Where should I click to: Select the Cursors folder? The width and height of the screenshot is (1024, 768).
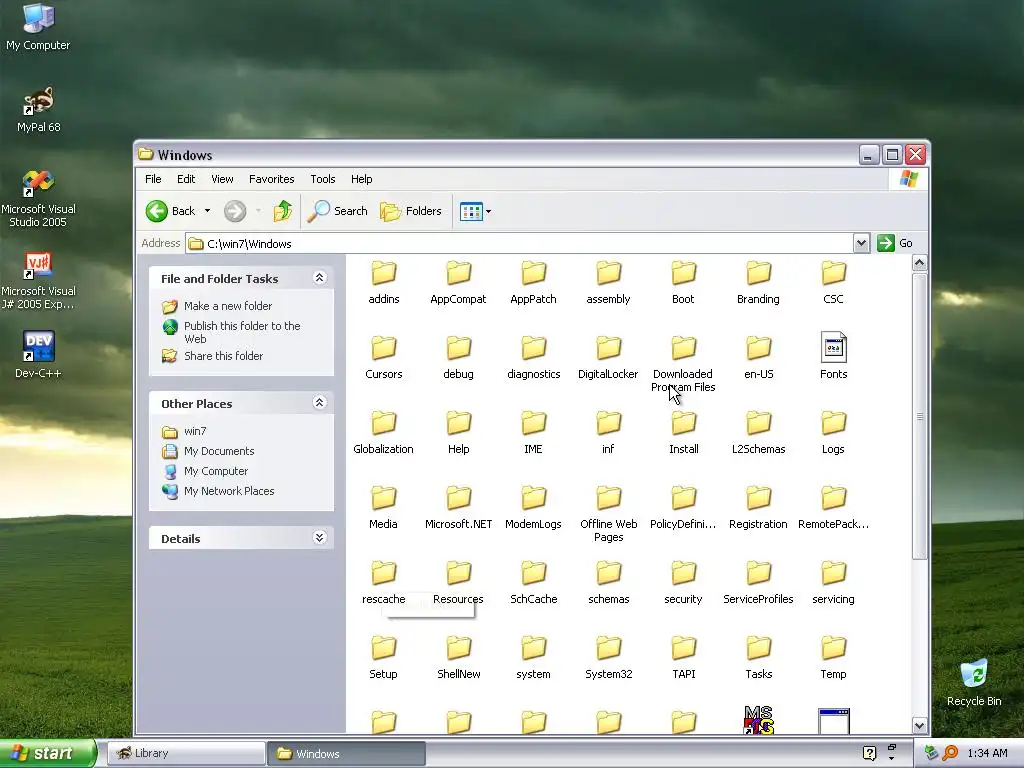coord(383,359)
